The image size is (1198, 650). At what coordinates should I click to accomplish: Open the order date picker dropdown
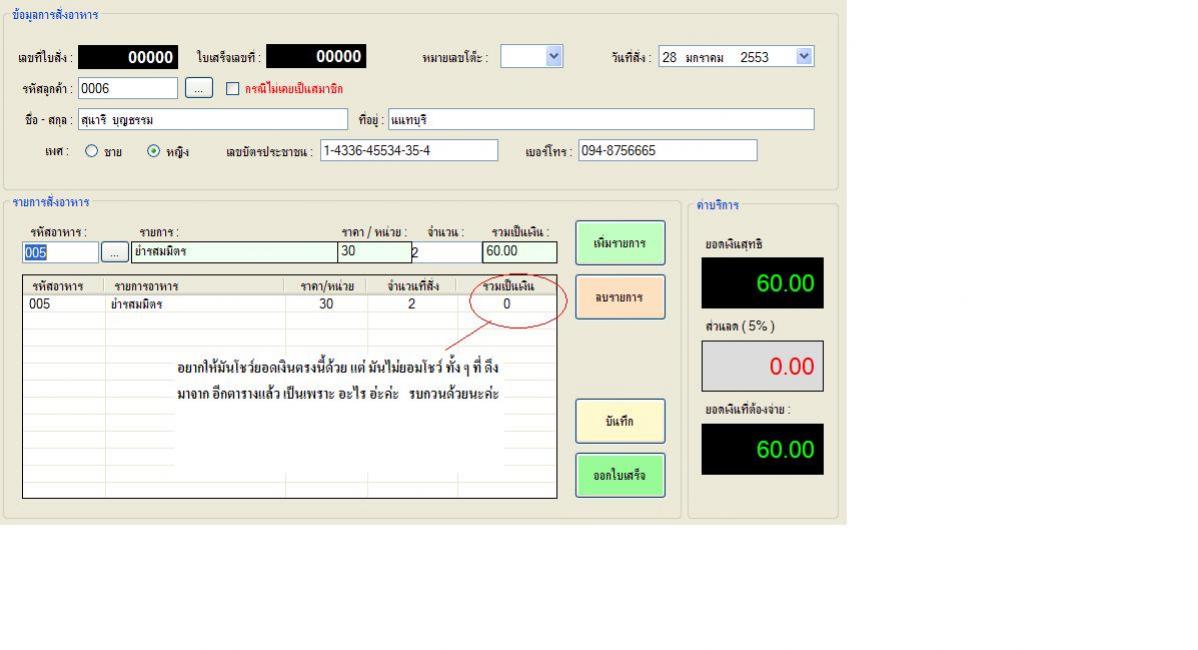pyautogui.click(x=804, y=57)
